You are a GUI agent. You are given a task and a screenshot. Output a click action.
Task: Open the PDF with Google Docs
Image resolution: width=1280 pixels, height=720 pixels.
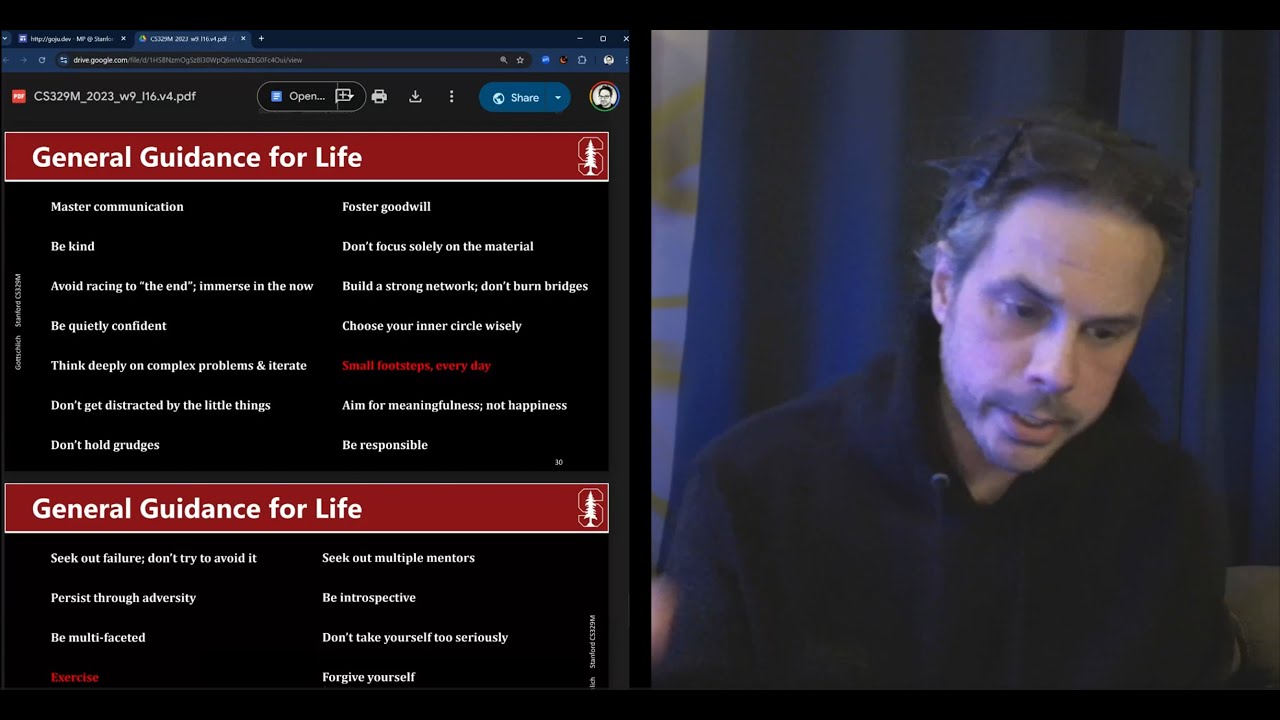[x=298, y=97]
